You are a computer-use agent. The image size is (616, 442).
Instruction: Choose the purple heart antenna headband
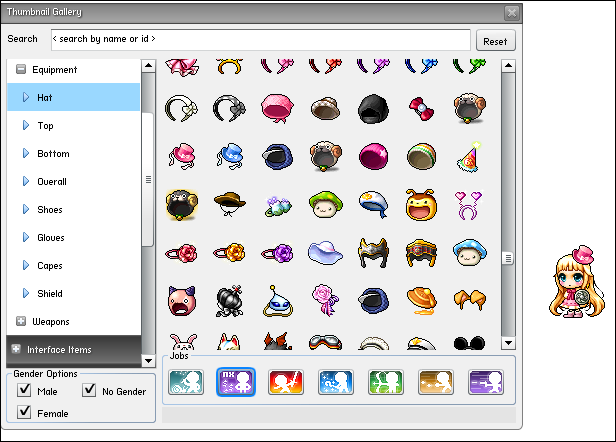(x=469, y=205)
